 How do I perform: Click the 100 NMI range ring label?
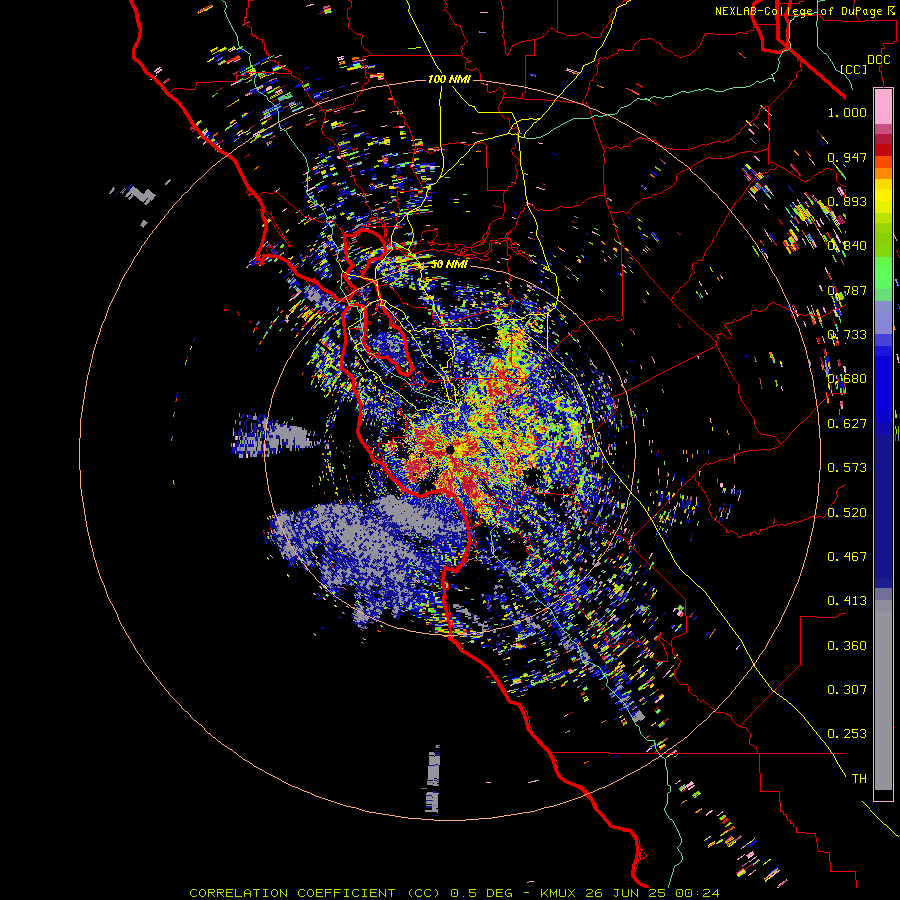[449, 79]
